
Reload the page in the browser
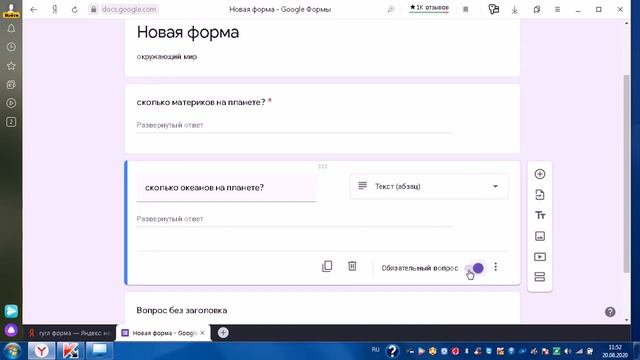pos(75,9)
